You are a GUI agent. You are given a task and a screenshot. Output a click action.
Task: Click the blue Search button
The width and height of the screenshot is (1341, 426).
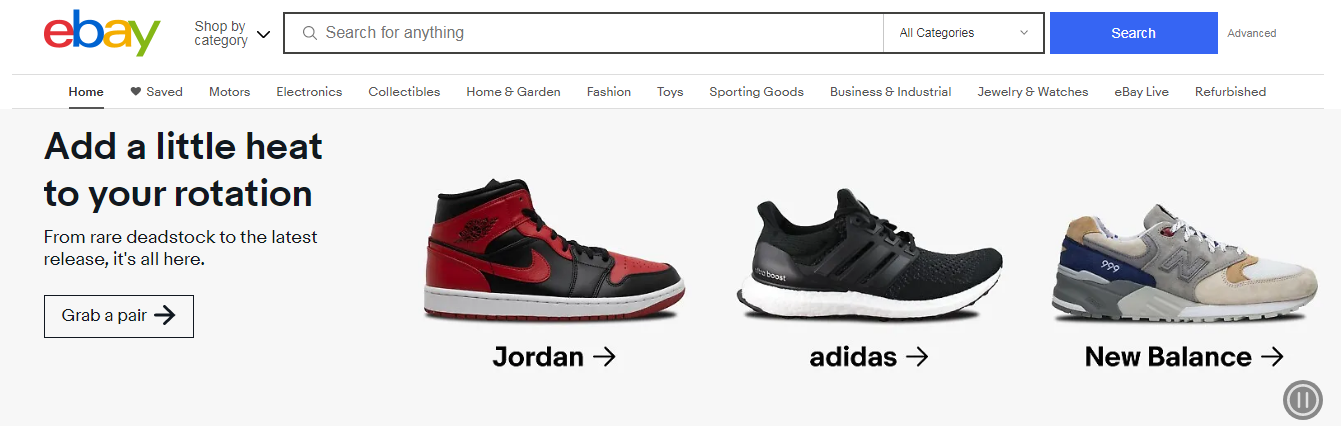click(x=1133, y=33)
